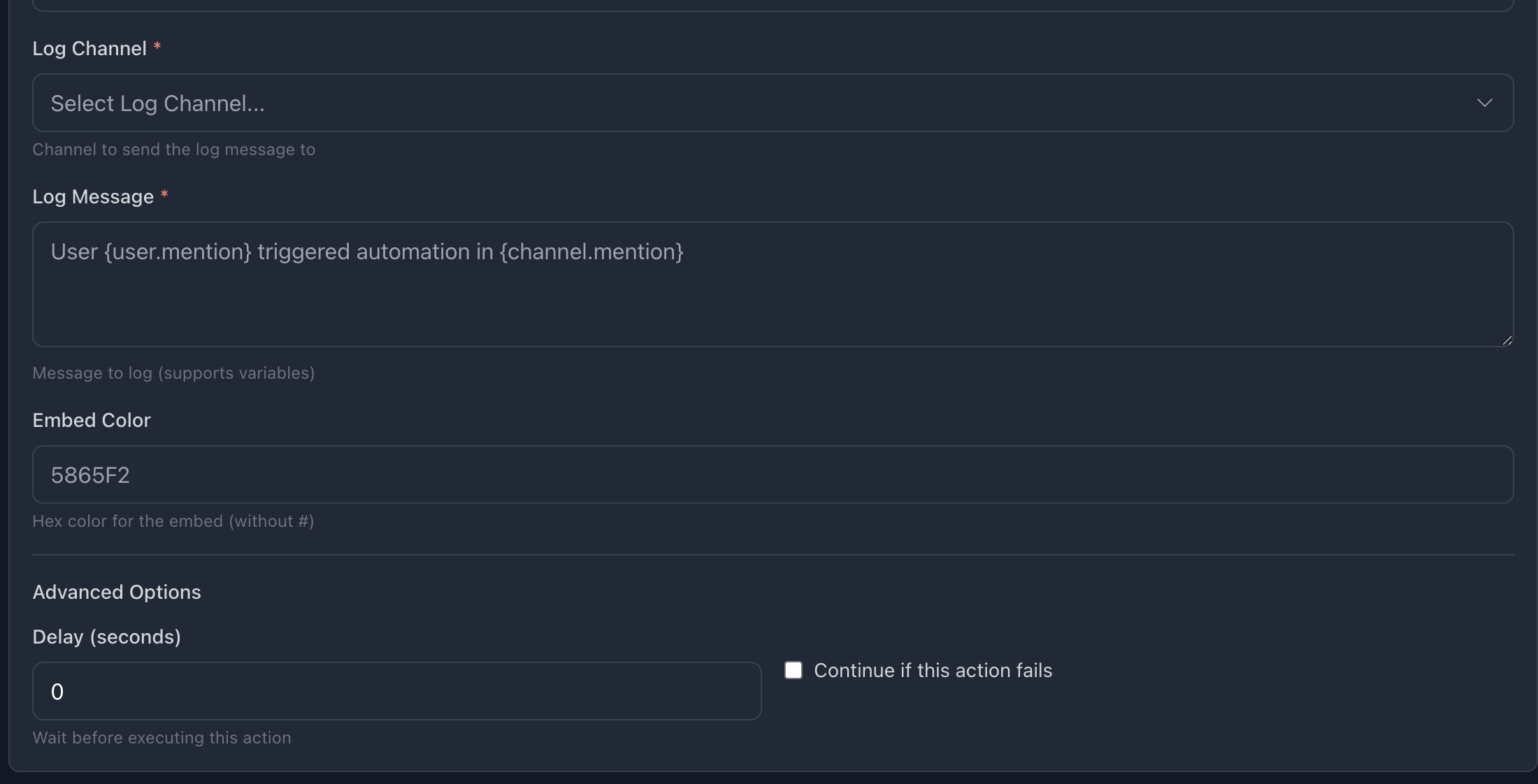Click the 'Wait before executing this action' hint
The height and width of the screenshot is (784, 1538).
coord(161,738)
